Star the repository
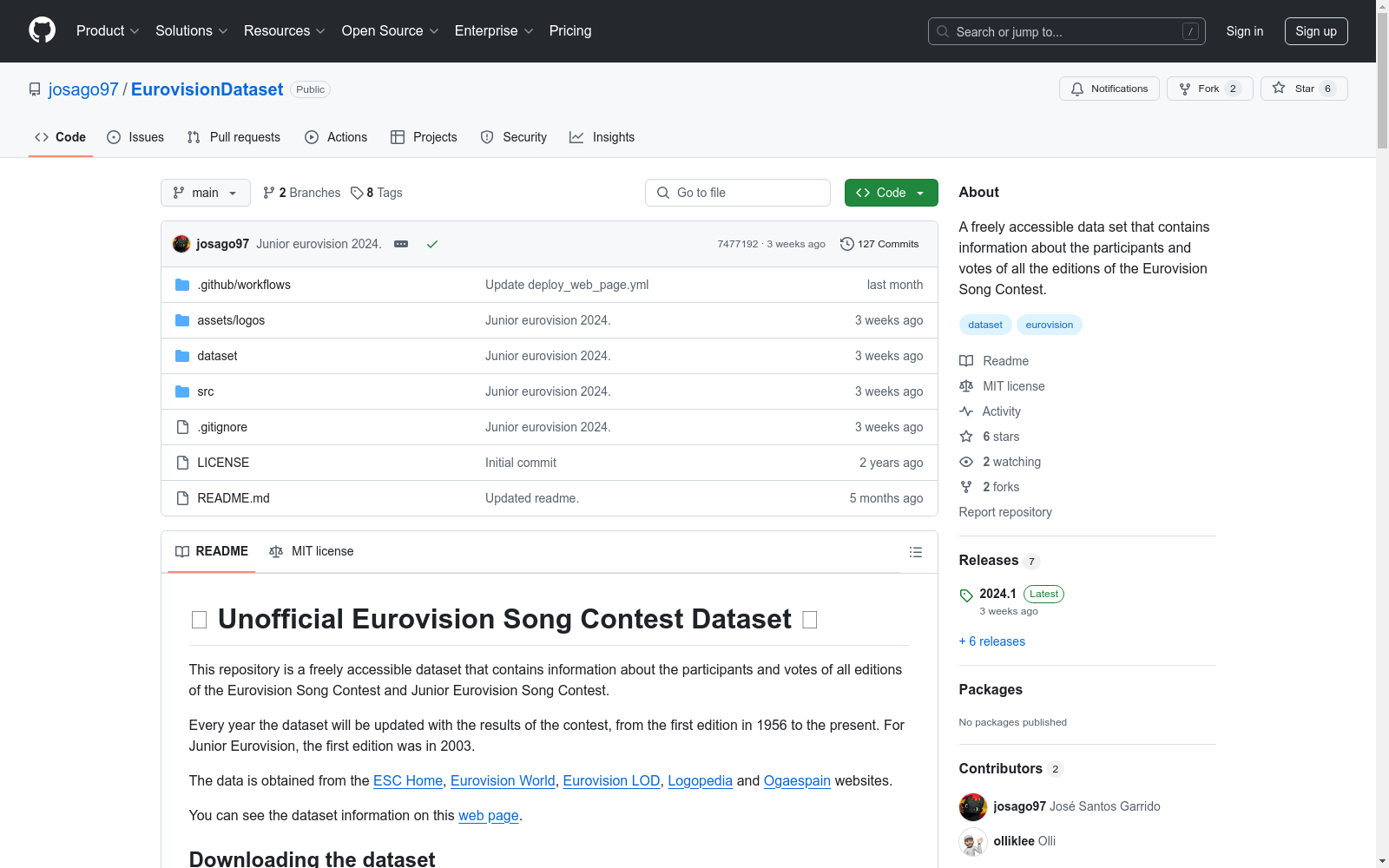 tap(1304, 89)
